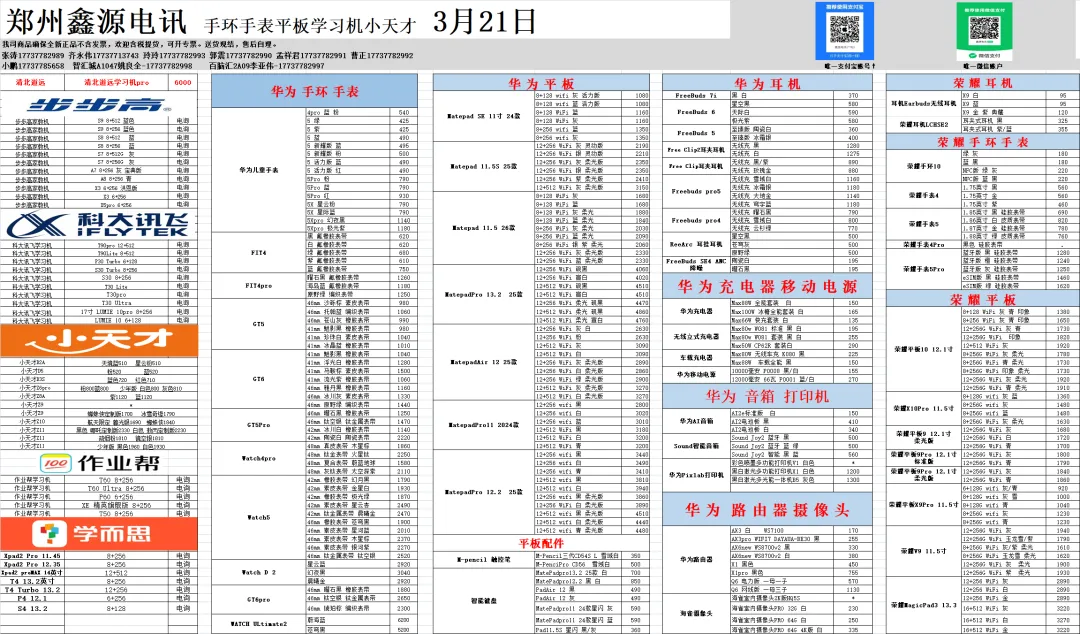The height and width of the screenshot is (634, 1080).
Task: Click the Matepad SE 11寸 24款 cell
Action: click(x=484, y=116)
